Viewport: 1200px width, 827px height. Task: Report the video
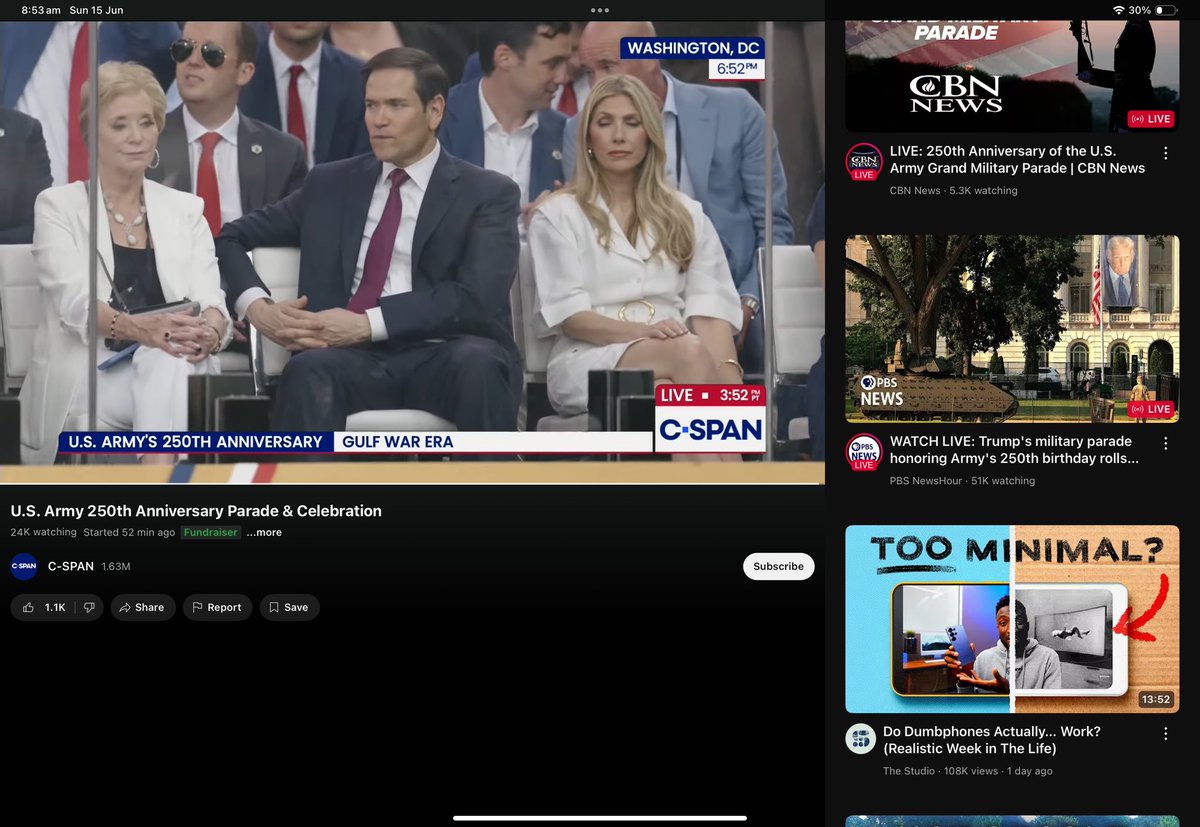217,607
